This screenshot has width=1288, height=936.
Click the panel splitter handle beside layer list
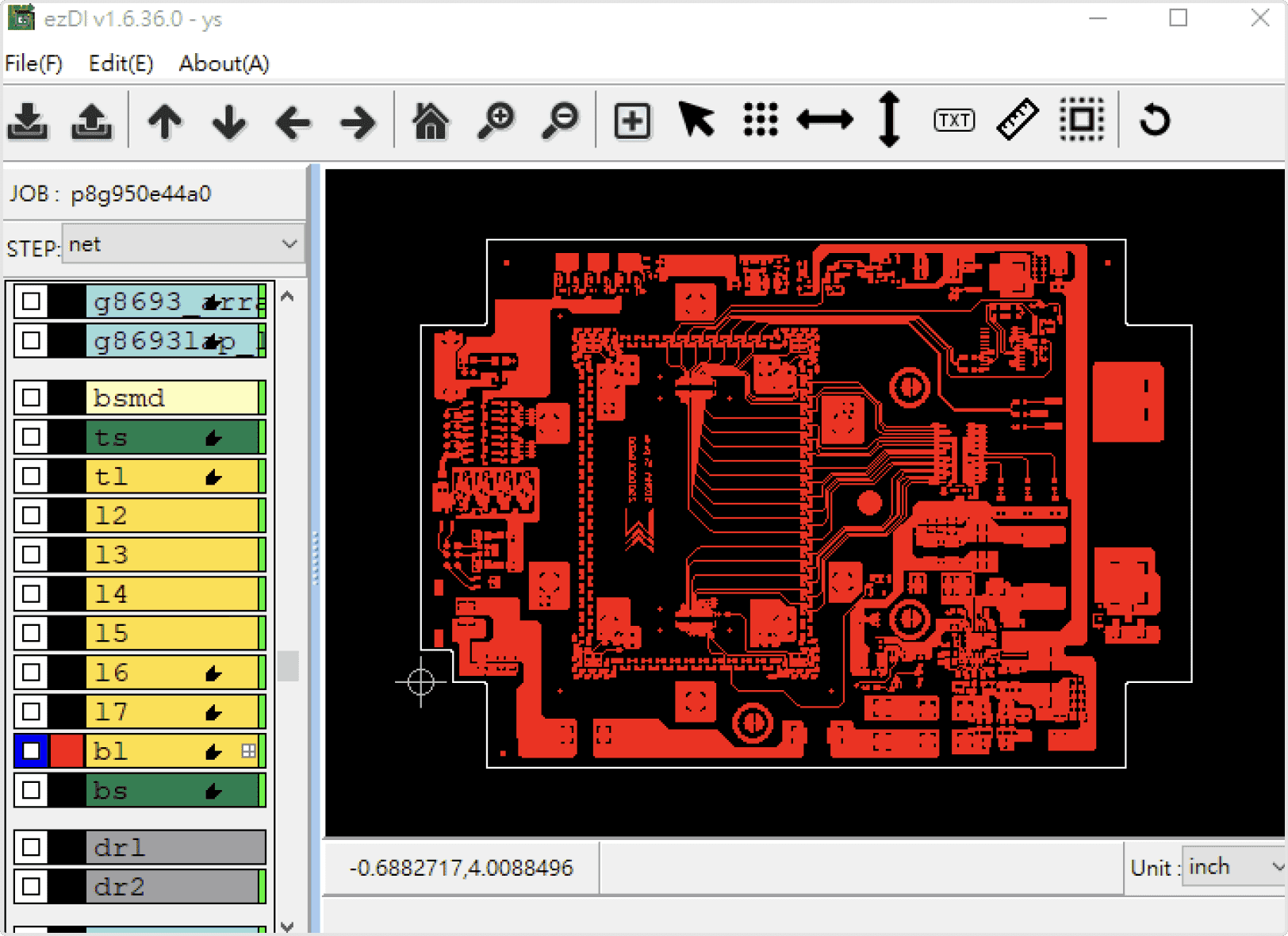pos(315,557)
